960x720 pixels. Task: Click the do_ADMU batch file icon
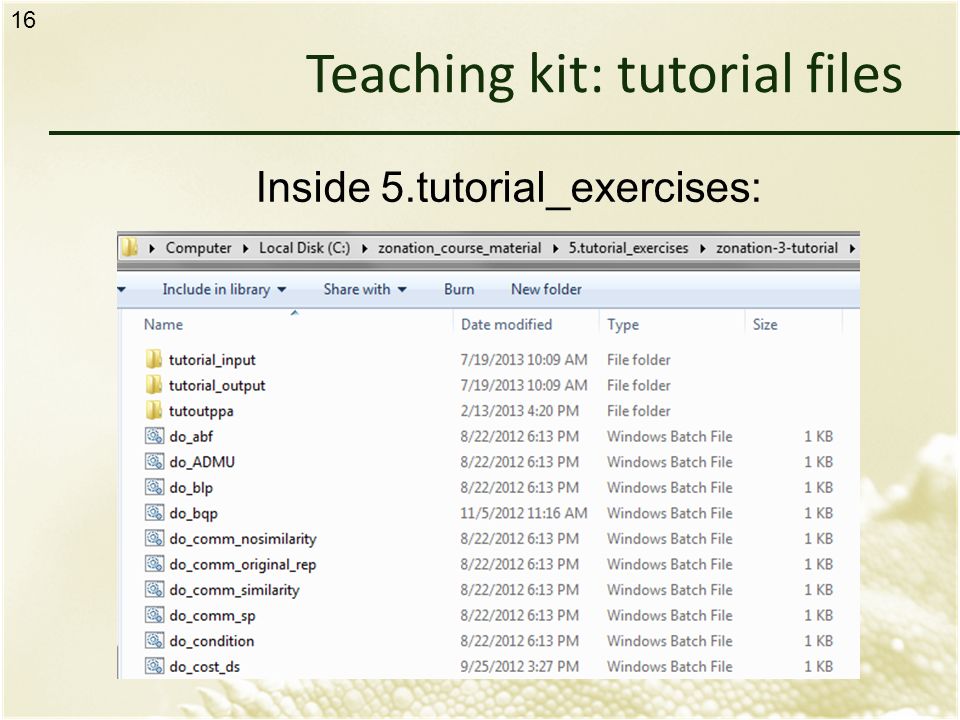click(x=154, y=462)
